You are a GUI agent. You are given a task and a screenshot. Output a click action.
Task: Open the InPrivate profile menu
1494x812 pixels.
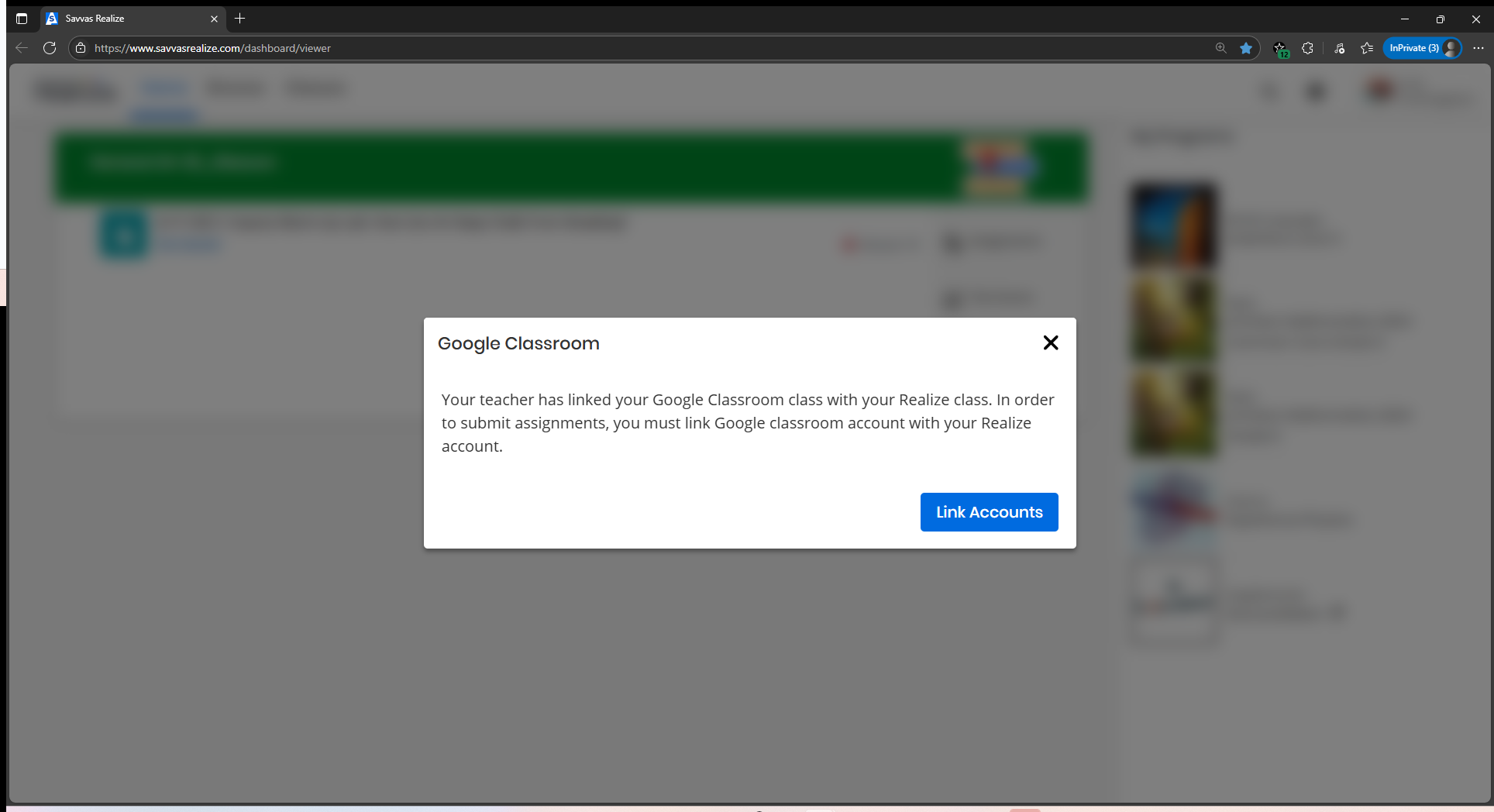click(1422, 48)
